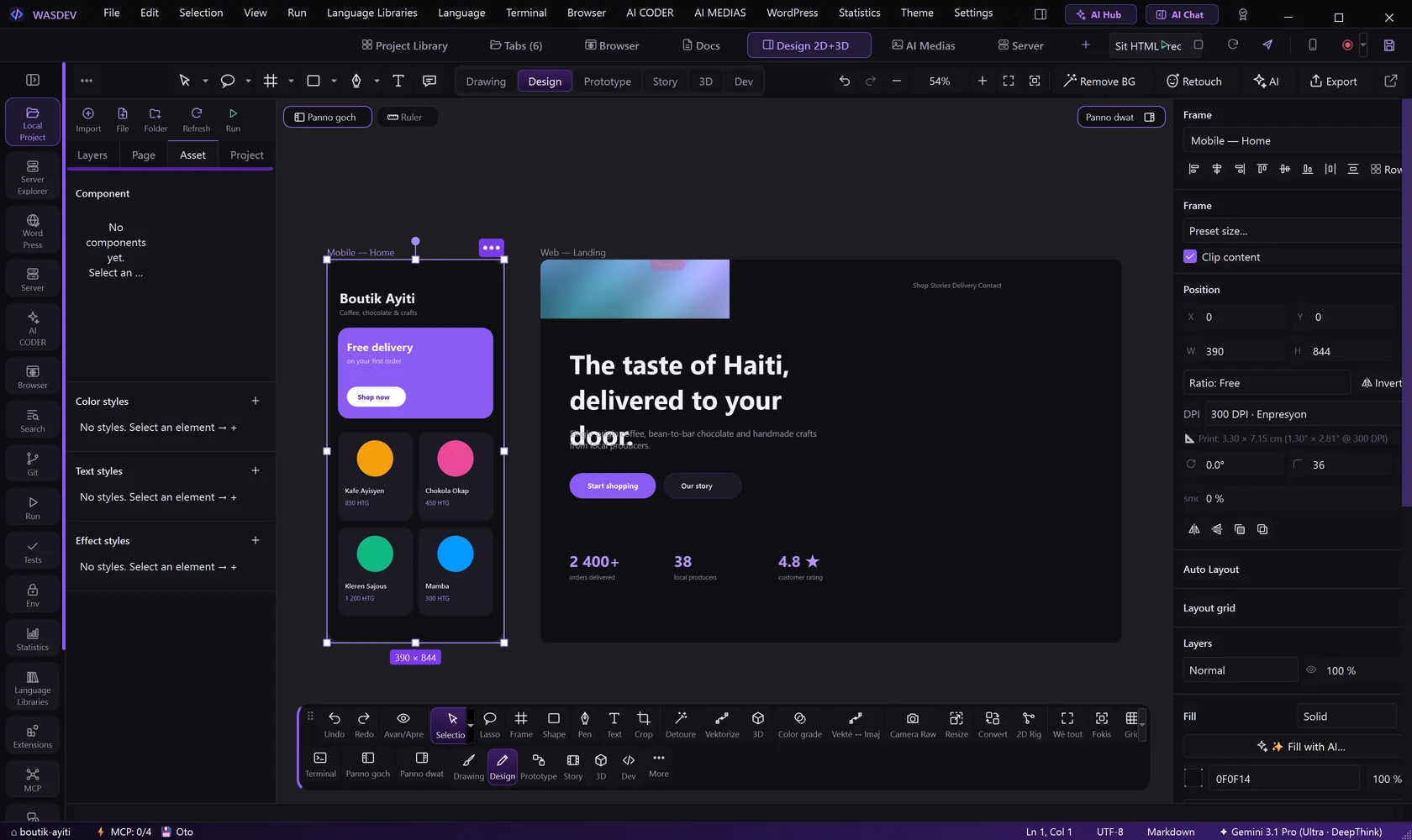This screenshot has height=840, width=1412.
Task: Select the Pen tool in bottom toolbar
Action: pos(585,724)
